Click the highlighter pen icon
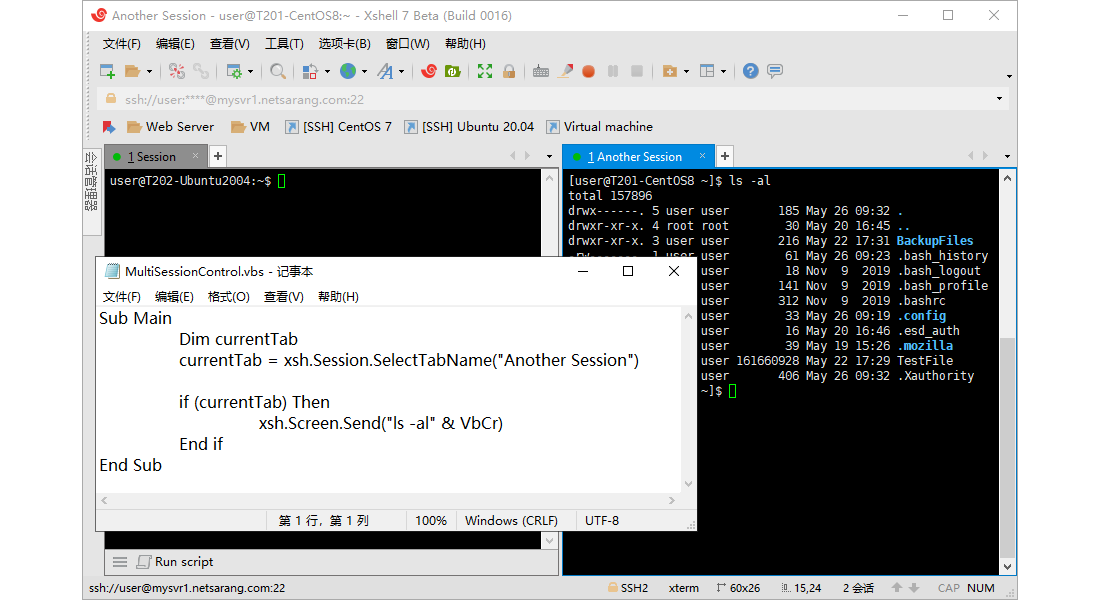Image resolution: width=1100 pixels, height=600 pixels. 565,71
